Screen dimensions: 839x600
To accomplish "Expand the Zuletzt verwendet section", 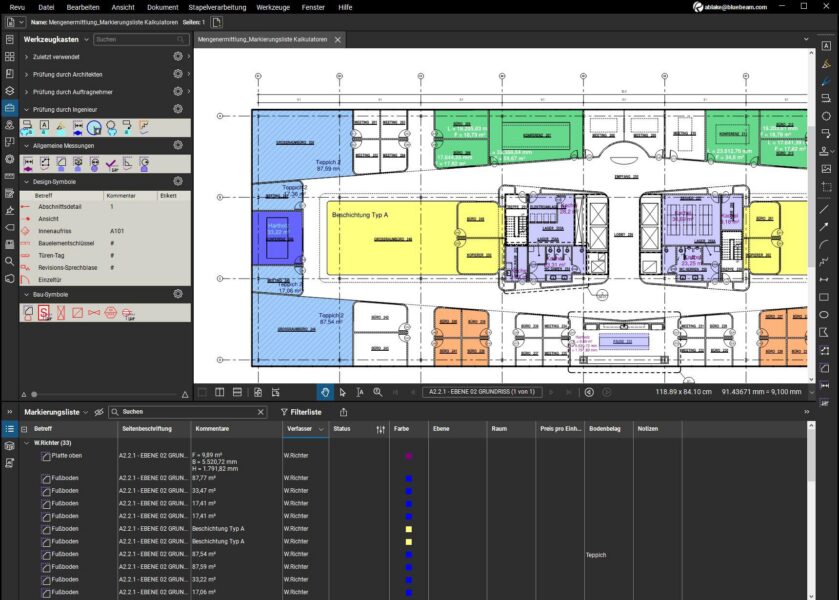I will (27, 57).
